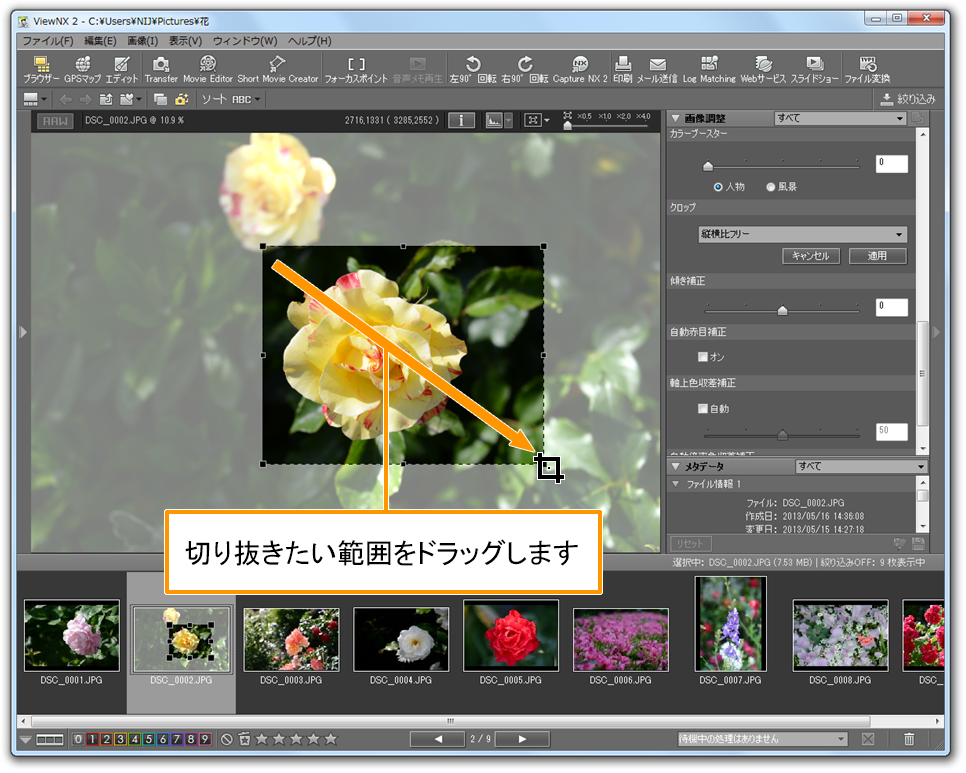966x773 pixels.
Task: Apply label 9 color tag
Action: click(x=205, y=739)
